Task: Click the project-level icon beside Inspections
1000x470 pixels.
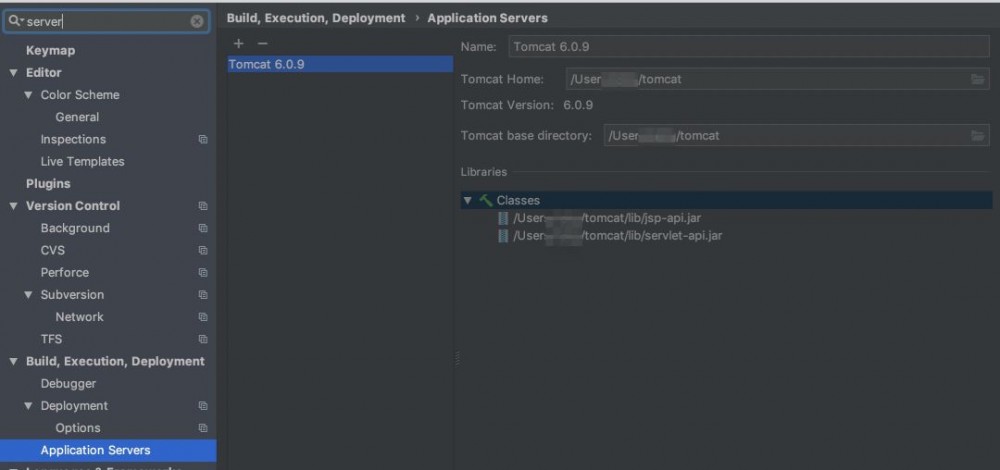Action: [x=203, y=140]
